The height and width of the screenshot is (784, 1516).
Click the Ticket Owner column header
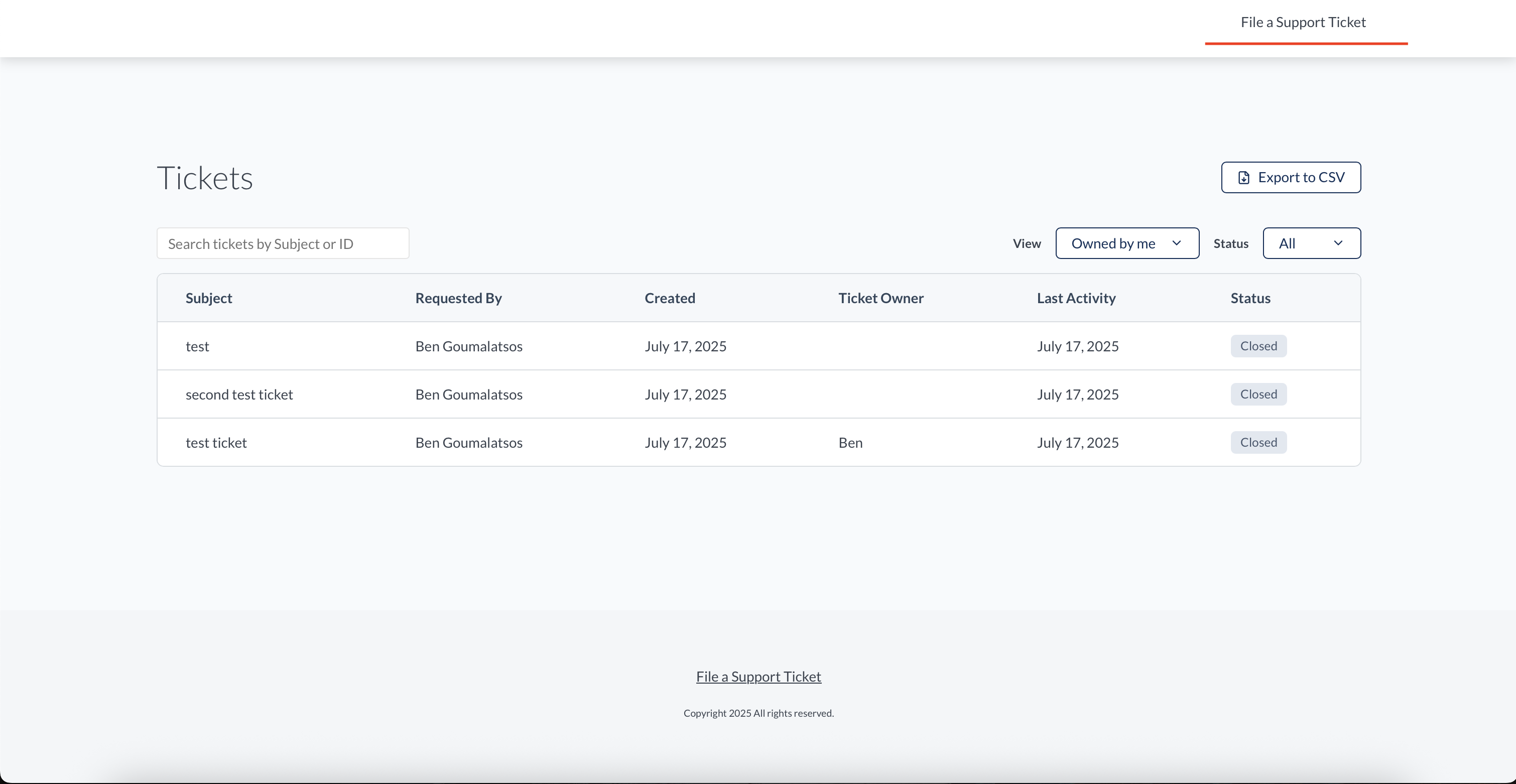coord(881,298)
